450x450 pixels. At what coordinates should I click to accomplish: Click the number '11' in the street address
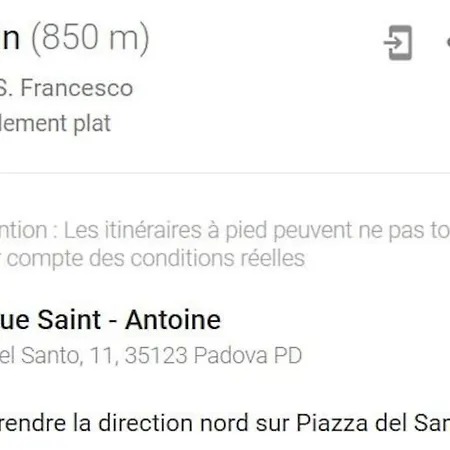tap(102, 356)
